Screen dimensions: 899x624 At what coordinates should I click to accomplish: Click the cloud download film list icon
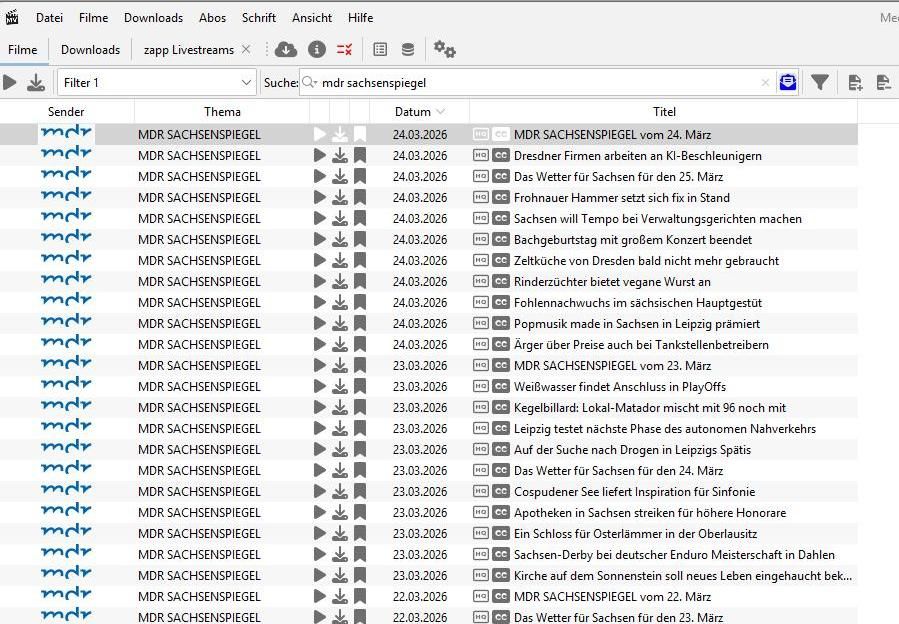click(x=286, y=49)
